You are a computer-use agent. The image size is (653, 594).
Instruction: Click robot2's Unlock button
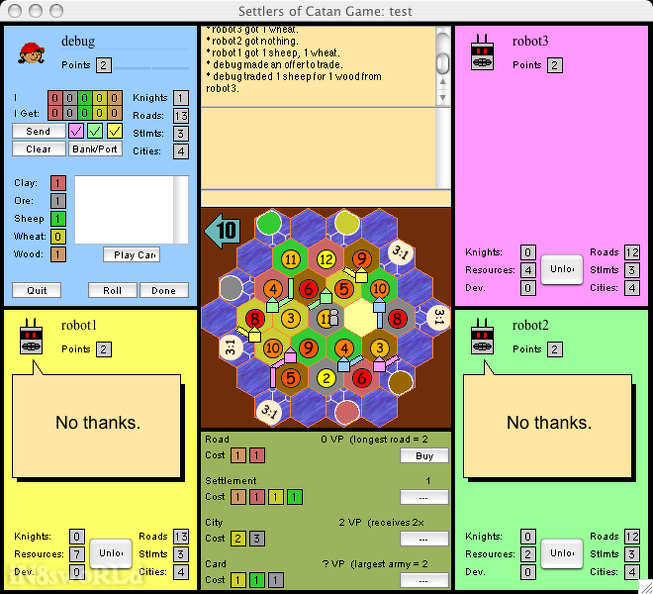pos(562,553)
